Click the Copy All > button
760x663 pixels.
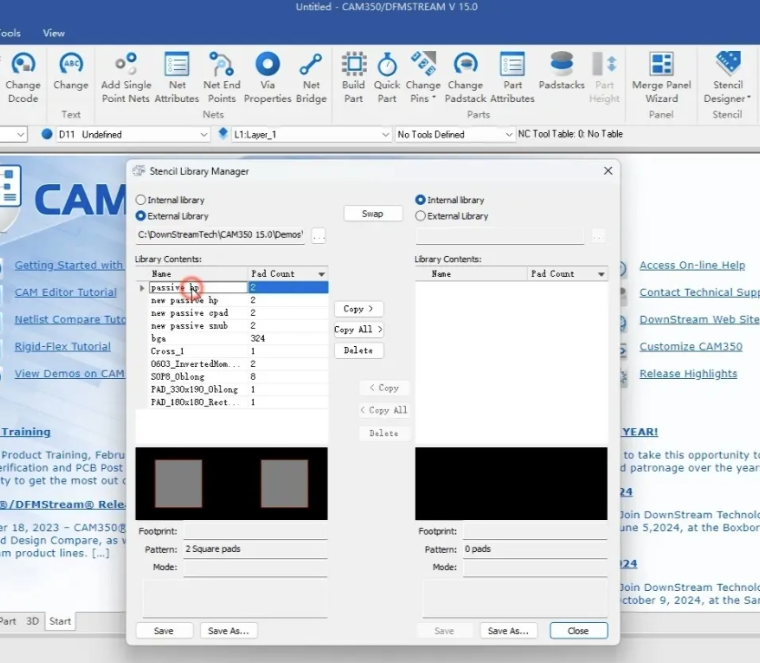point(358,329)
